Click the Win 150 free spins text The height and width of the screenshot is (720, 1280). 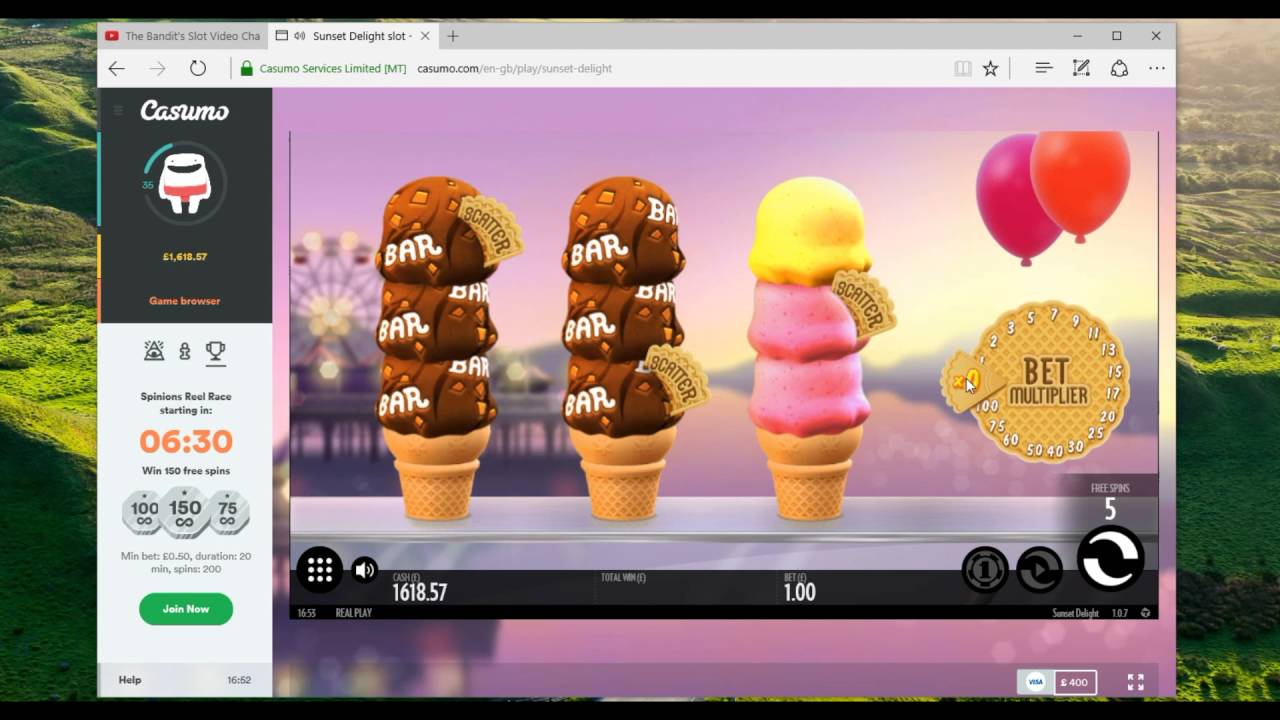pyautogui.click(x=186, y=471)
